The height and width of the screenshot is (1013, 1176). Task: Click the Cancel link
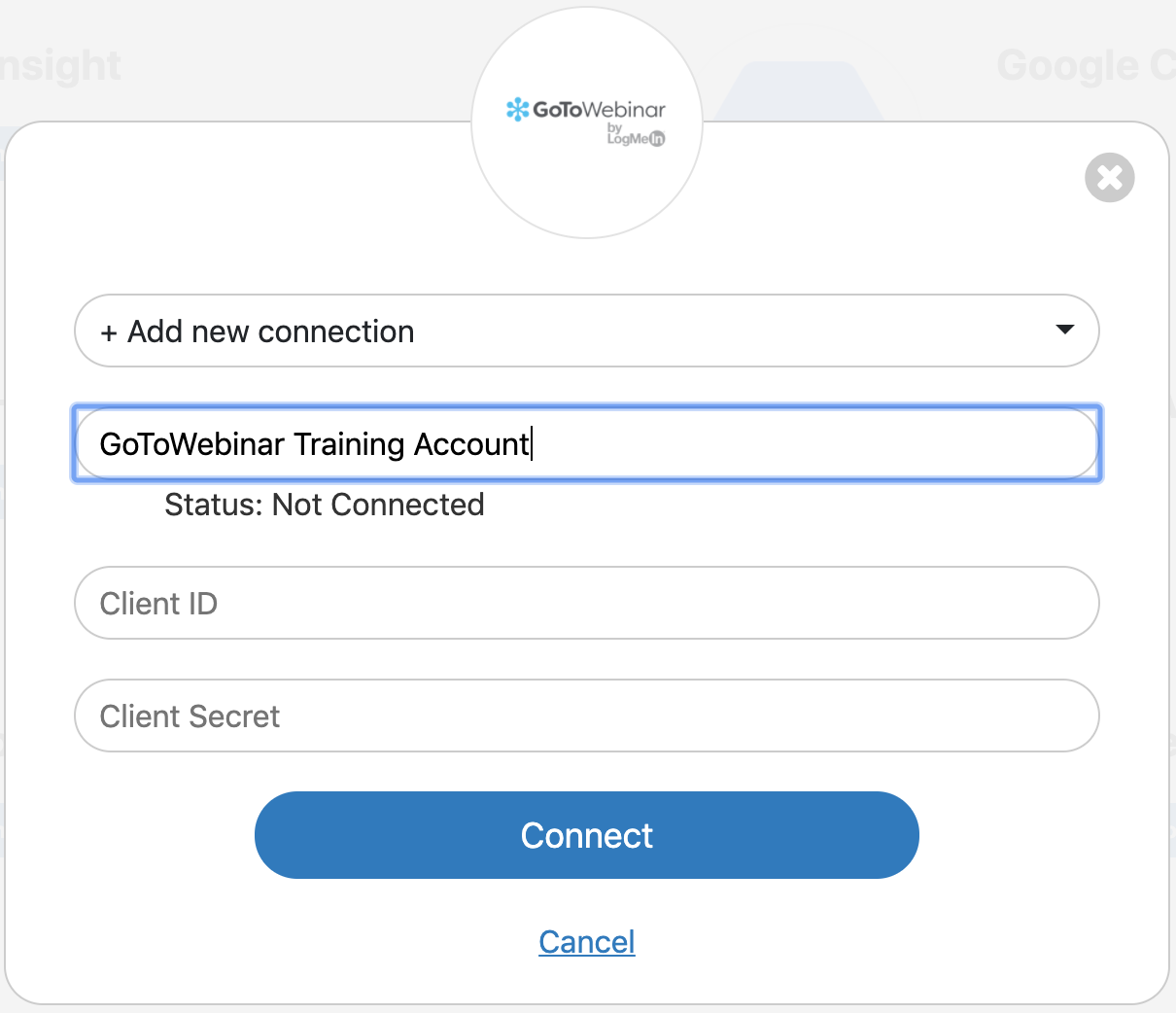click(x=586, y=942)
